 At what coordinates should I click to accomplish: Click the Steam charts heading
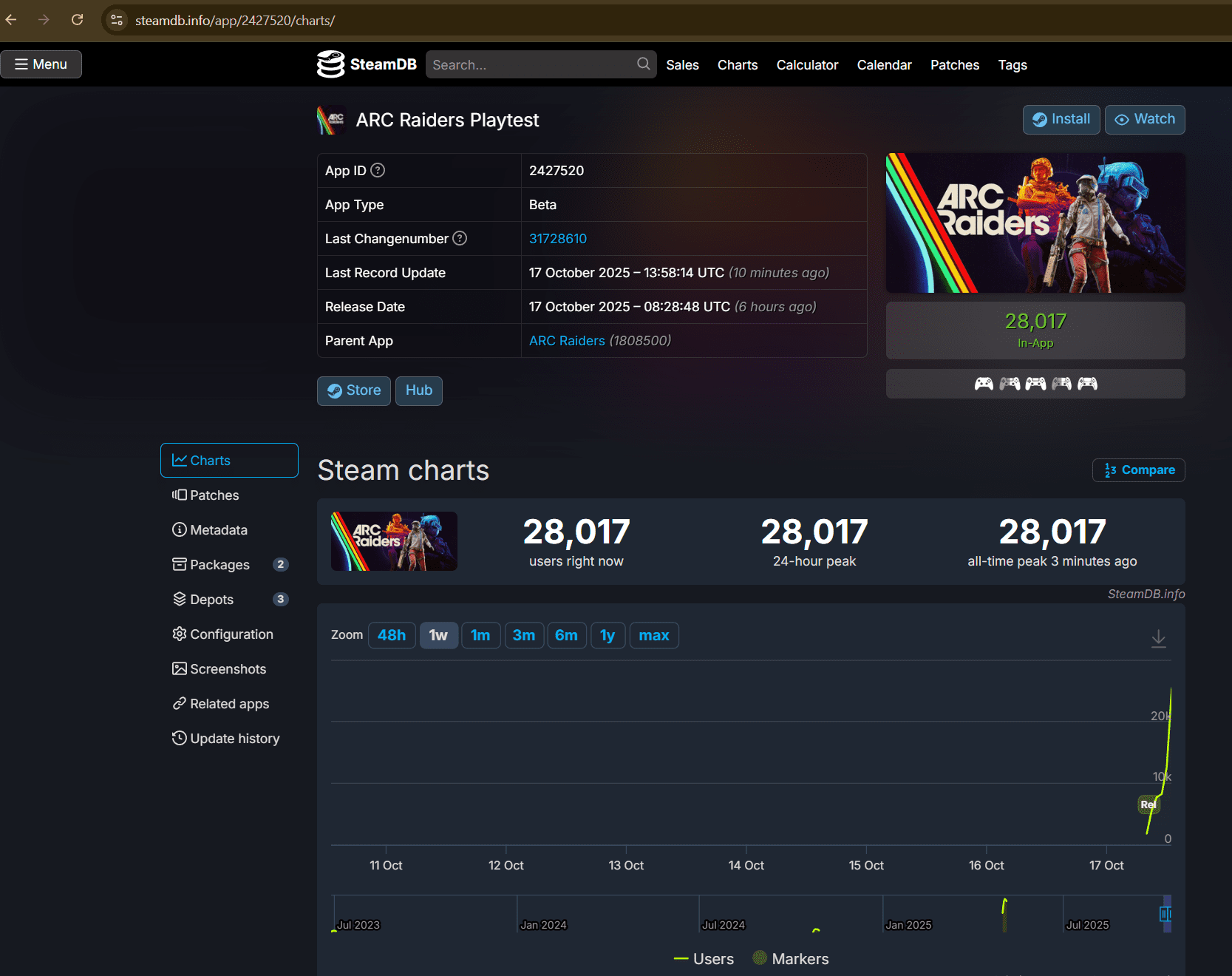coord(404,471)
